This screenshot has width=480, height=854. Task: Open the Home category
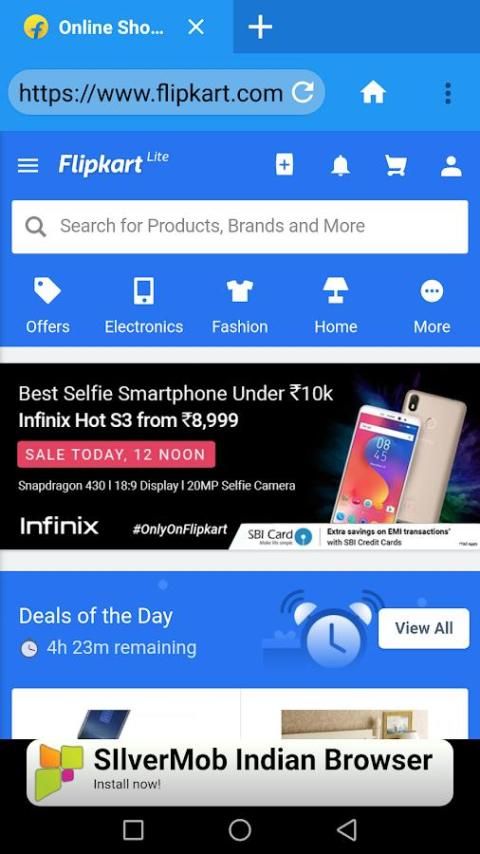pos(336,306)
